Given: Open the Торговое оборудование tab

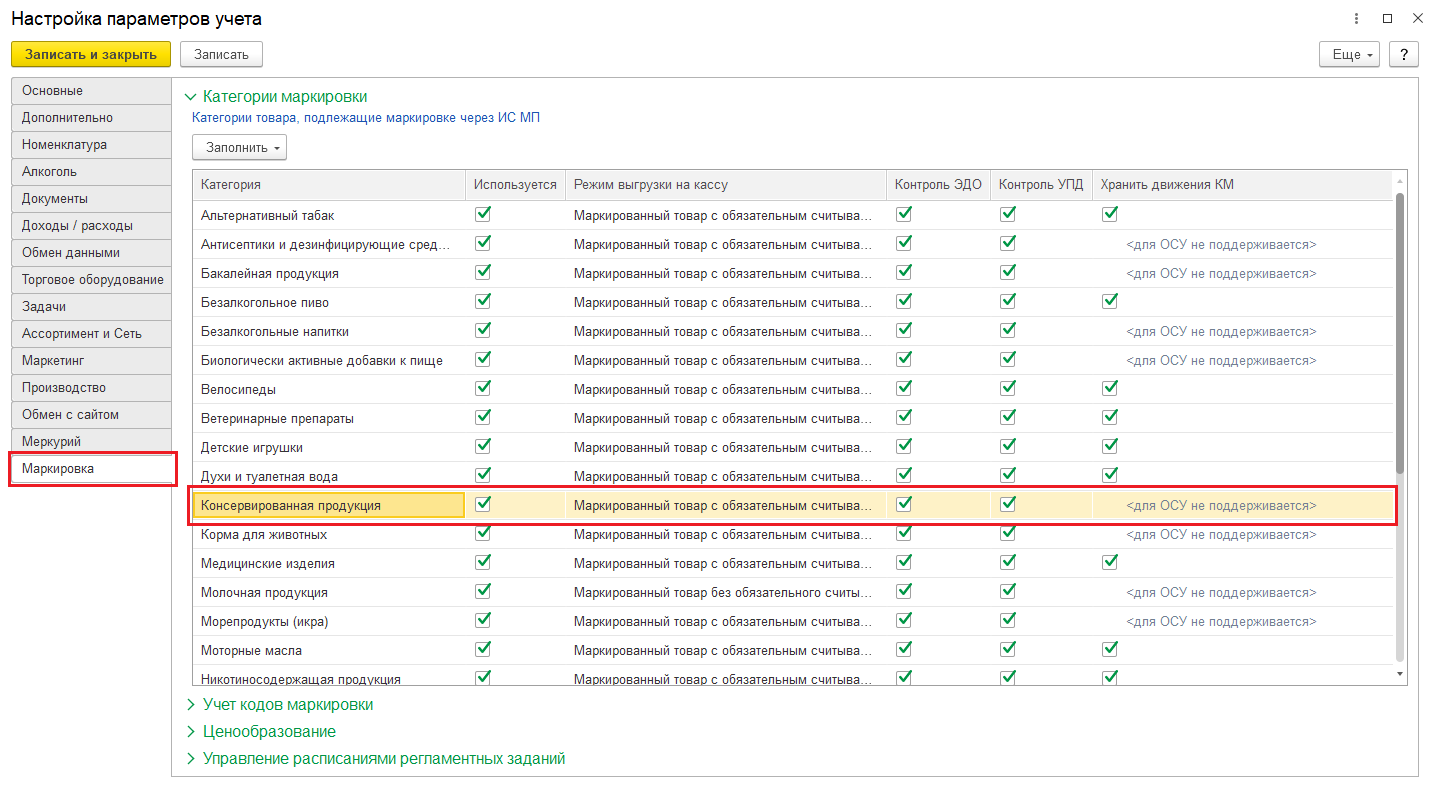Looking at the screenshot, I should coord(91,280).
